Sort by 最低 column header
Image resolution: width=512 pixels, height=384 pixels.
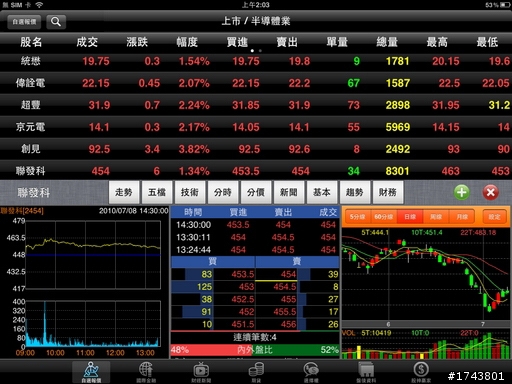click(x=487, y=42)
